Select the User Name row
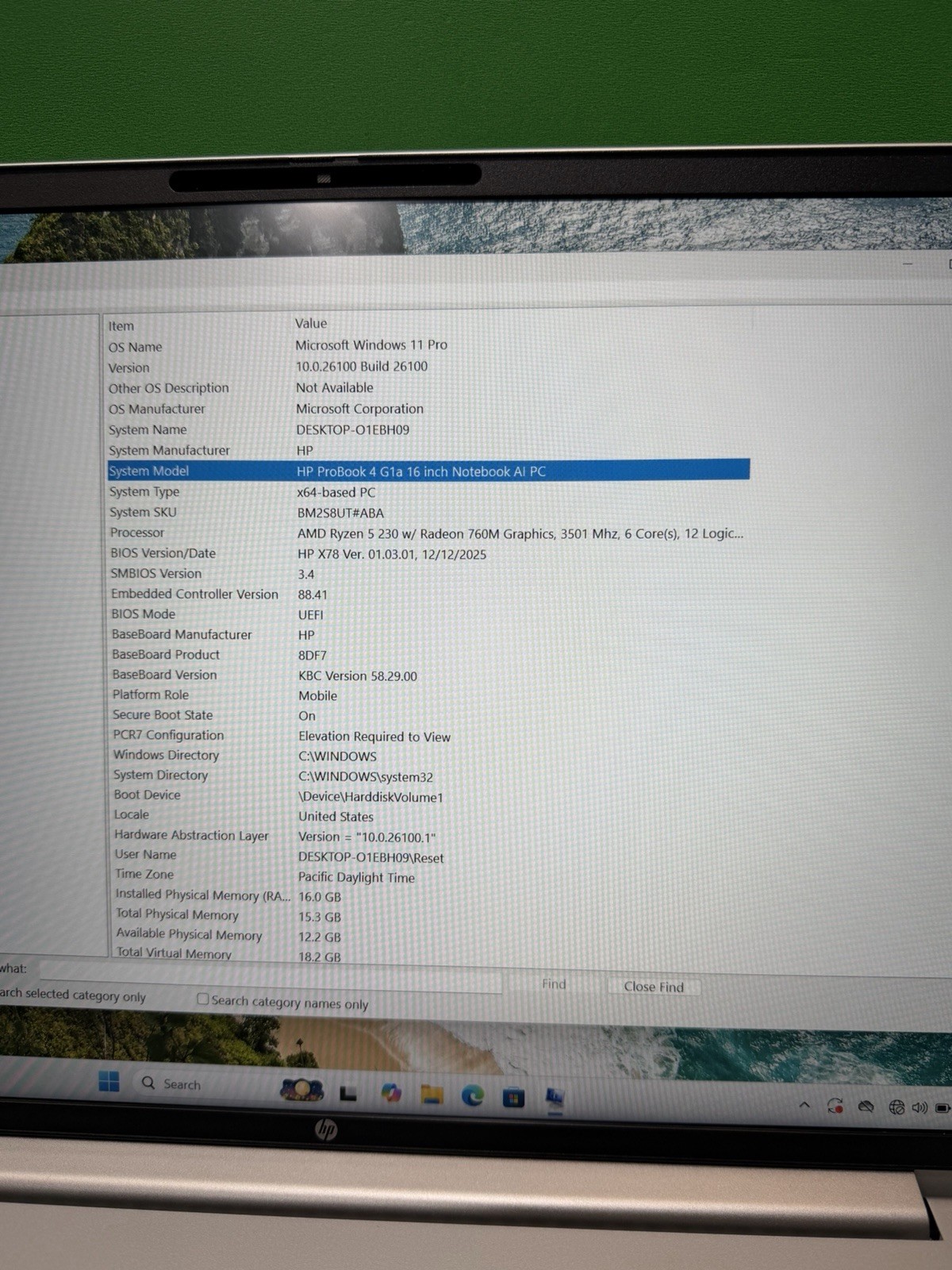Screen dimensions: 952x1270 [428, 856]
